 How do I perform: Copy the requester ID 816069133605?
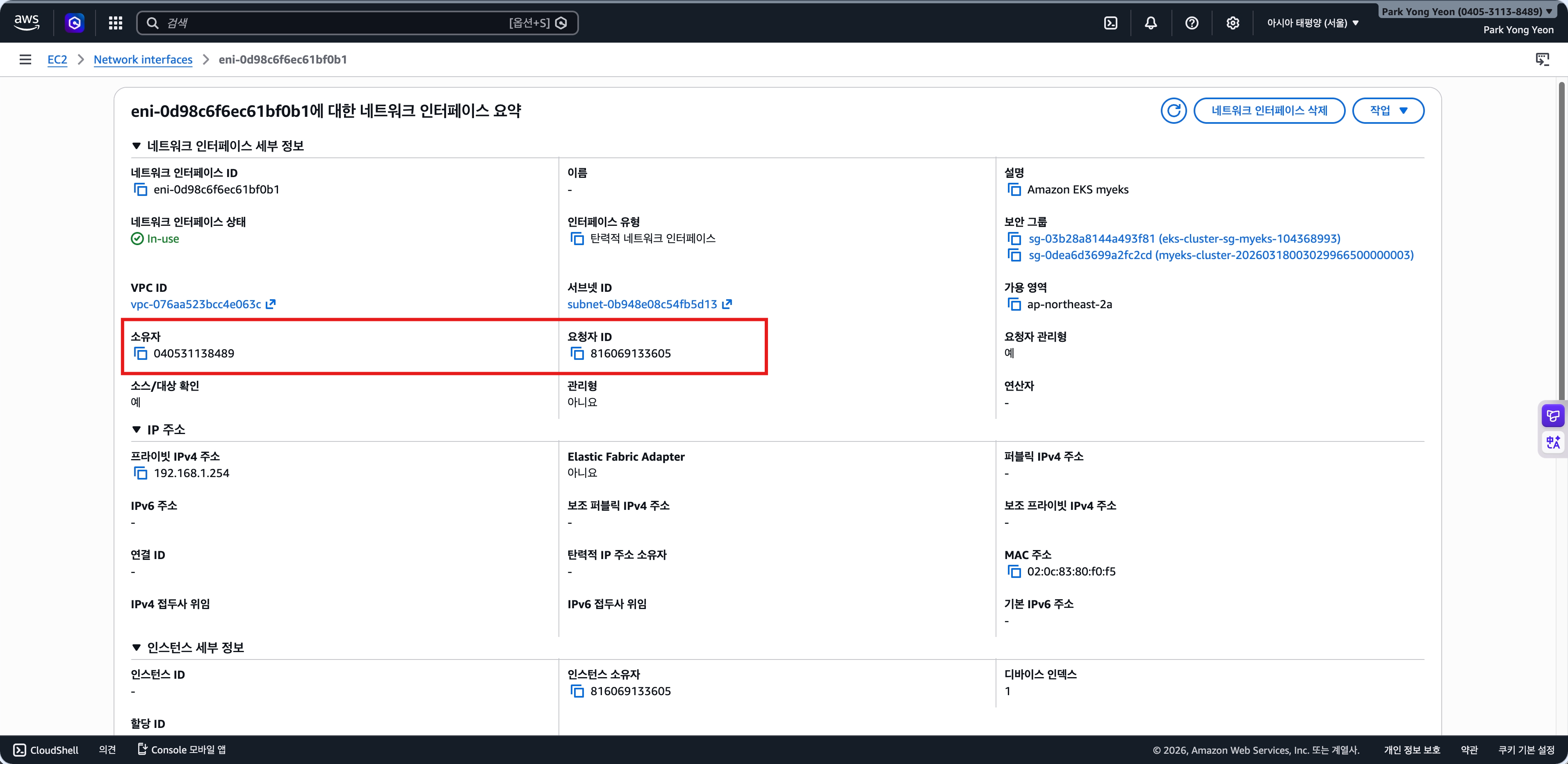577,353
